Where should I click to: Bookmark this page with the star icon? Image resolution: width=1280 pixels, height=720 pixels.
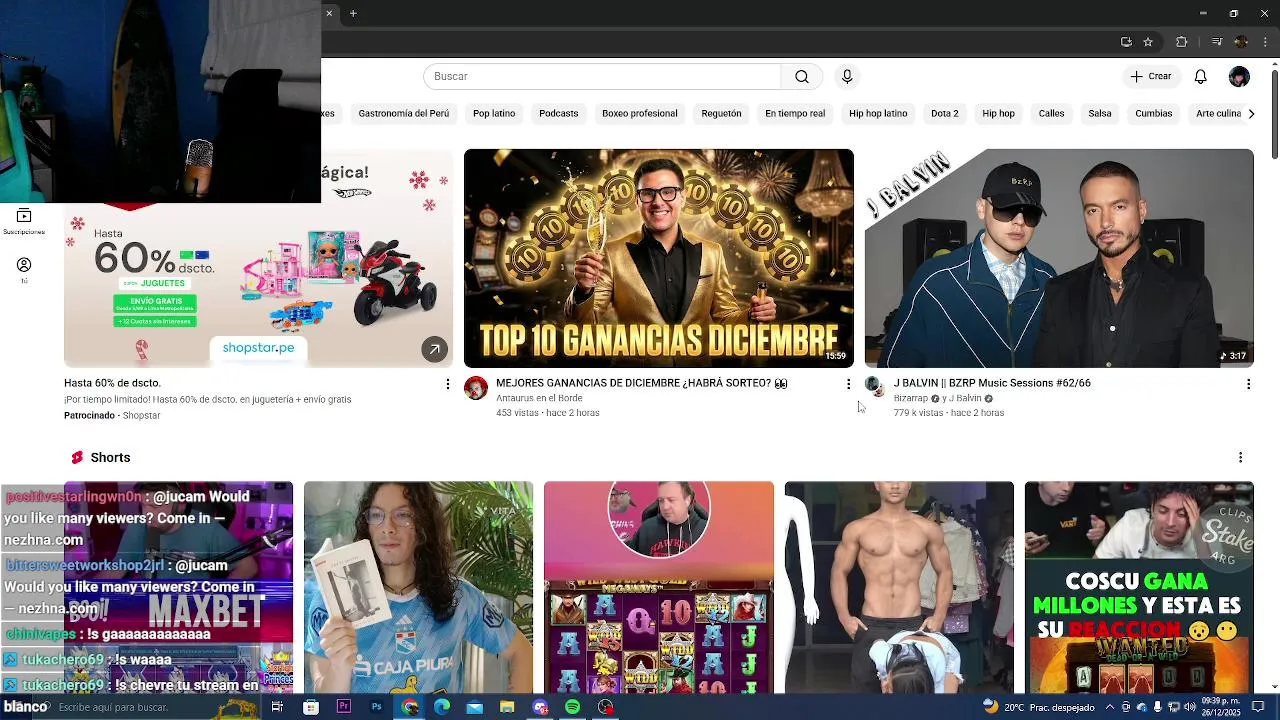point(1148,42)
